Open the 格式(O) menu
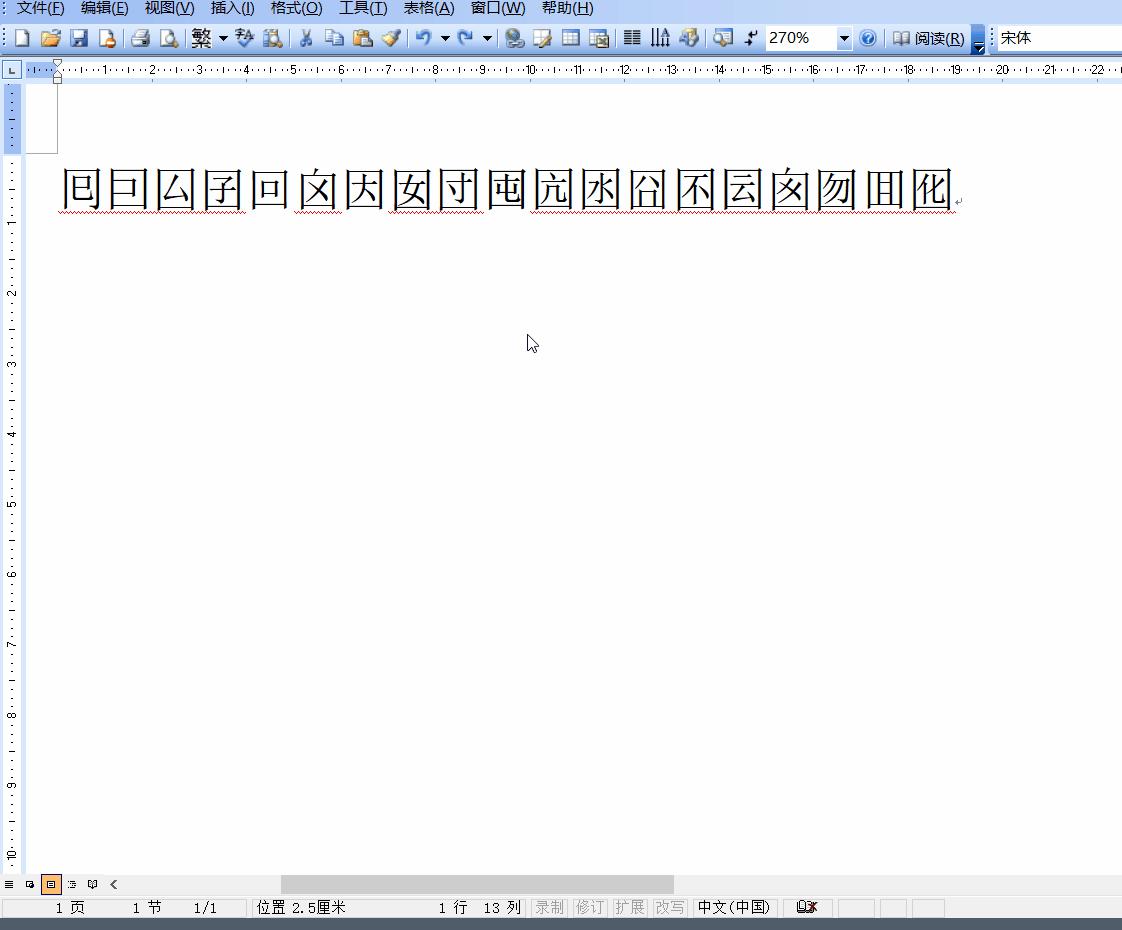 point(296,9)
